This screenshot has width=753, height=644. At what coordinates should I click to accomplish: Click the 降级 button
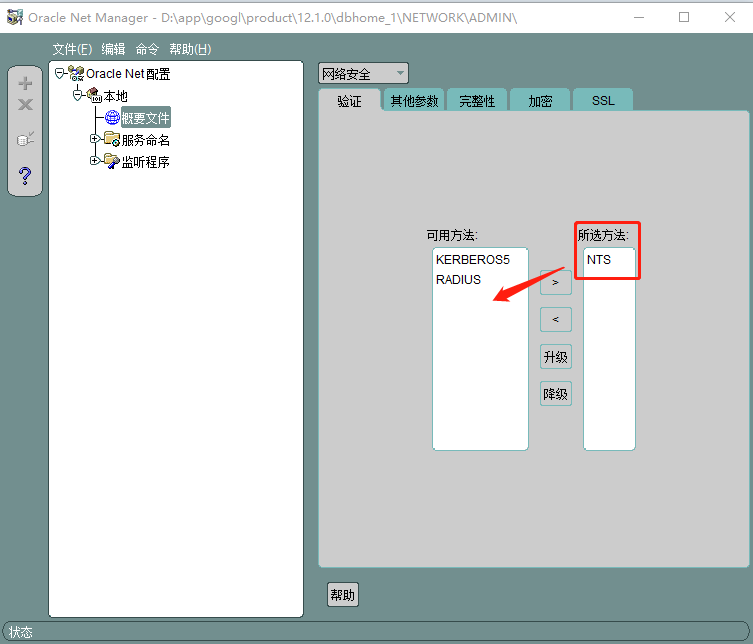point(556,394)
